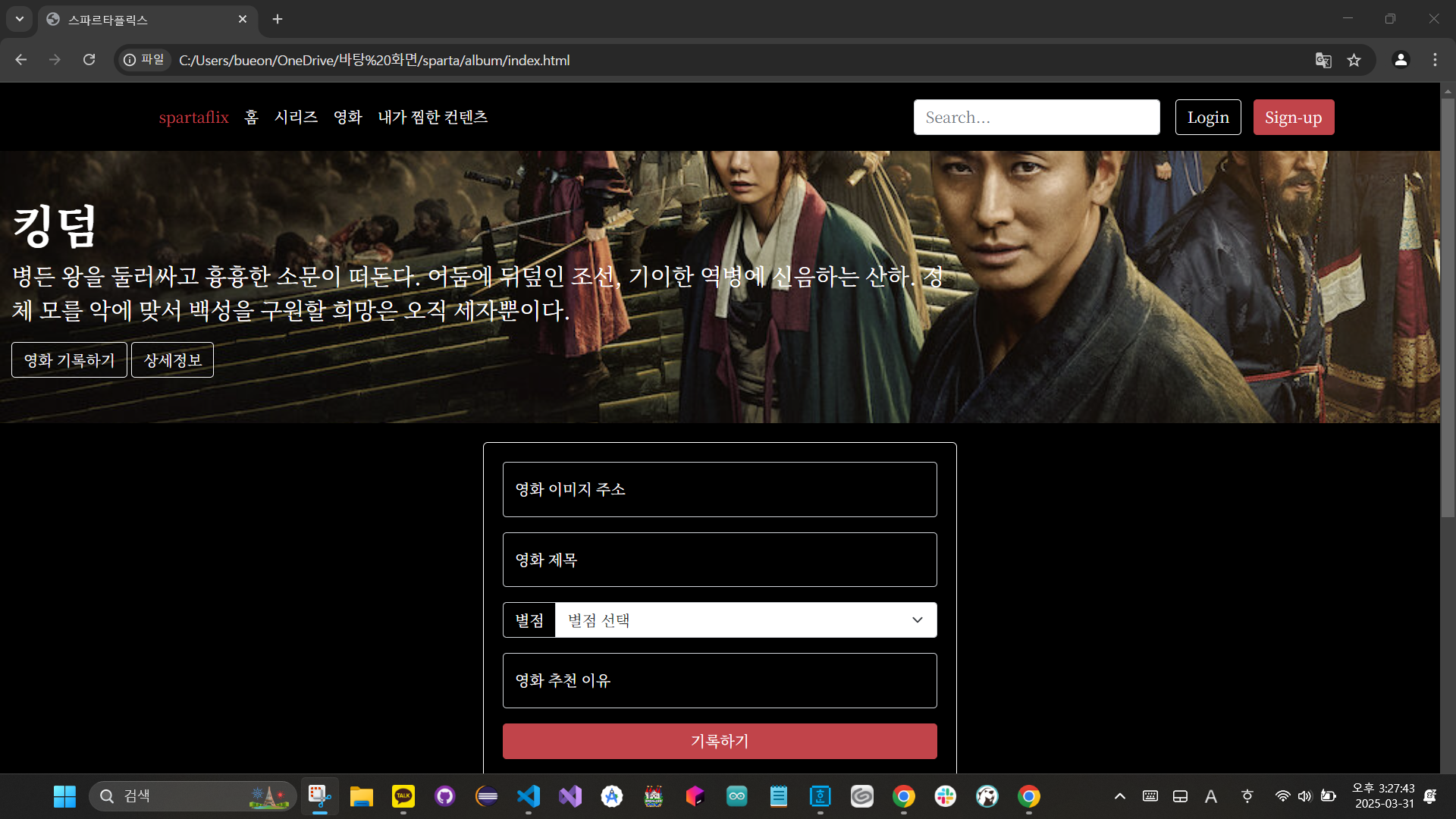Open the last Chrome taskbar icon
Image resolution: width=1456 pixels, height=819 pixels.
pyautogui.click(x=1028, y=796)
